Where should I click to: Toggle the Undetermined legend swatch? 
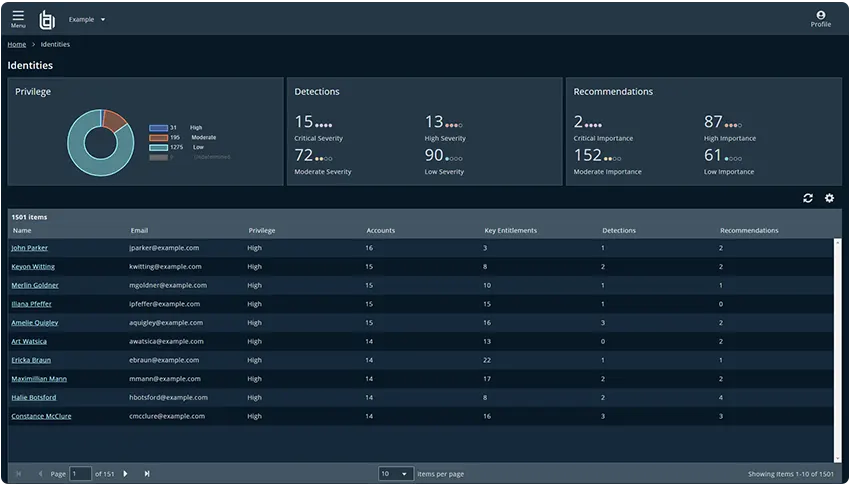[x=158, y=158]
